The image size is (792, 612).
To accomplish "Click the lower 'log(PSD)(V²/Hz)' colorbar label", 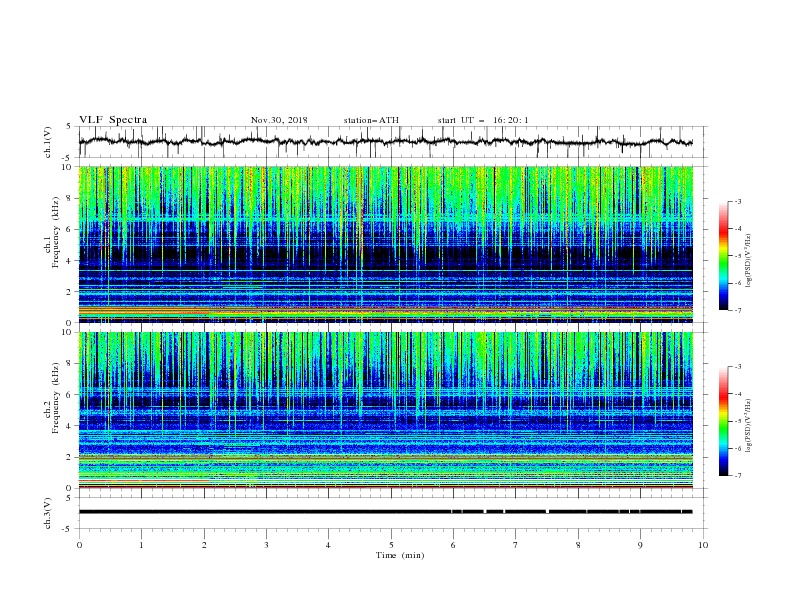I will tap(749, 426).
